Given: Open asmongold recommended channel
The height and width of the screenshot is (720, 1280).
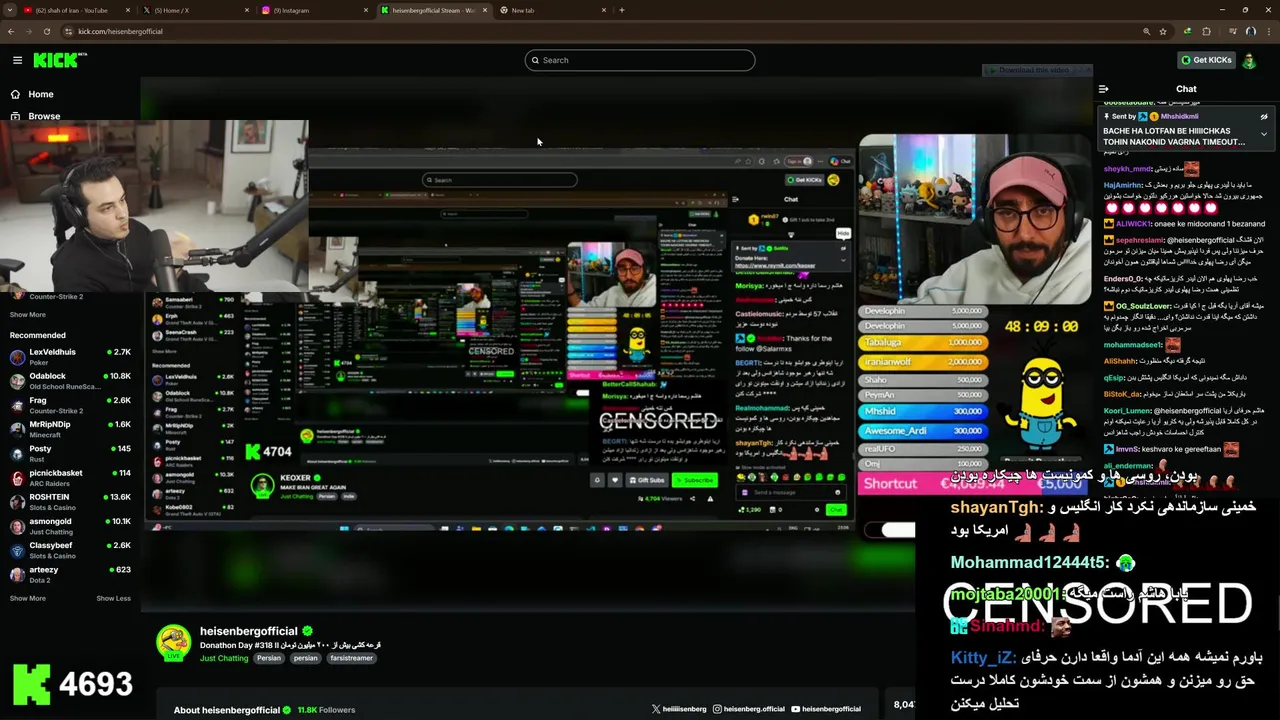Looking at the screenshot, I should [x=70, y=525].
